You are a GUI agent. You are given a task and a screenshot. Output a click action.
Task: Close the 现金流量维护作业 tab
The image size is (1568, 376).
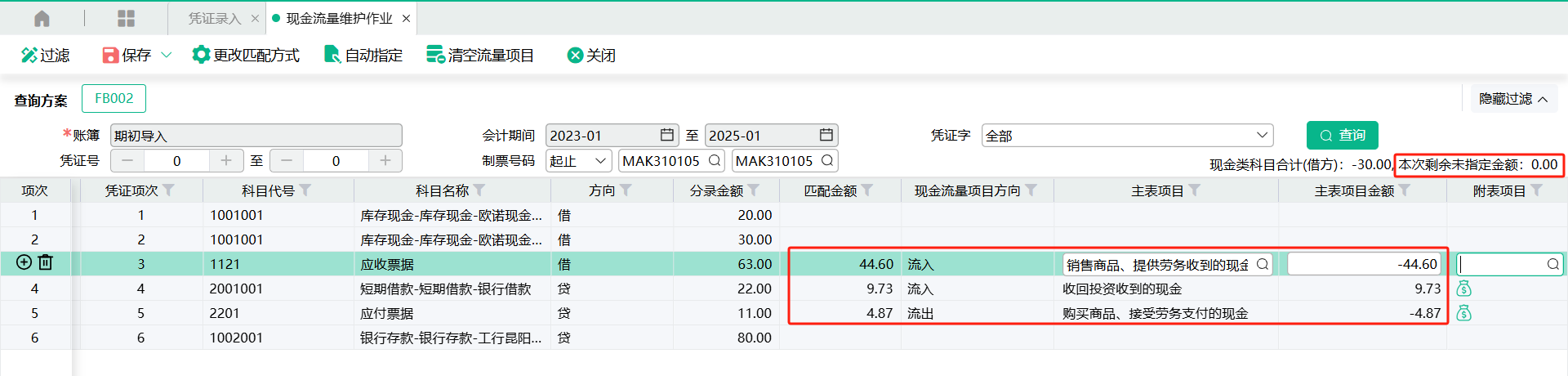(x=407, y=18)
